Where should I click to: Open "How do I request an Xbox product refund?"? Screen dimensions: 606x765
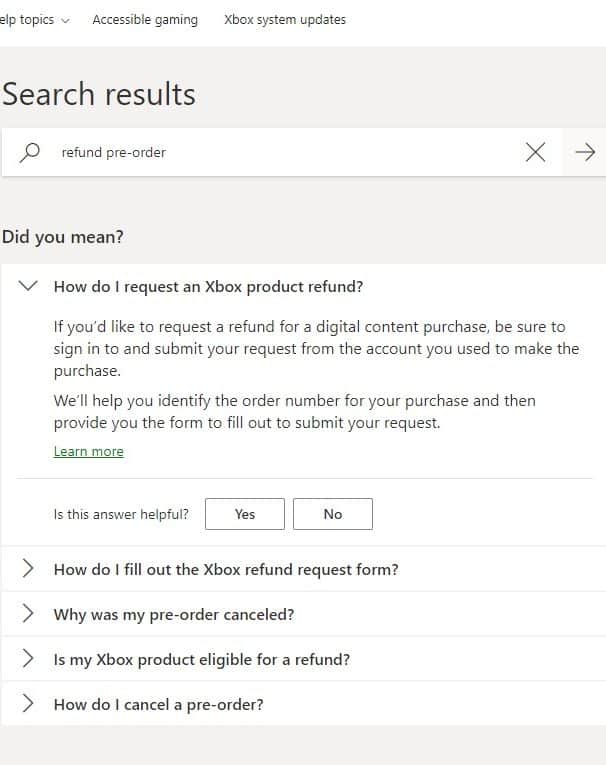click(208, 286)
